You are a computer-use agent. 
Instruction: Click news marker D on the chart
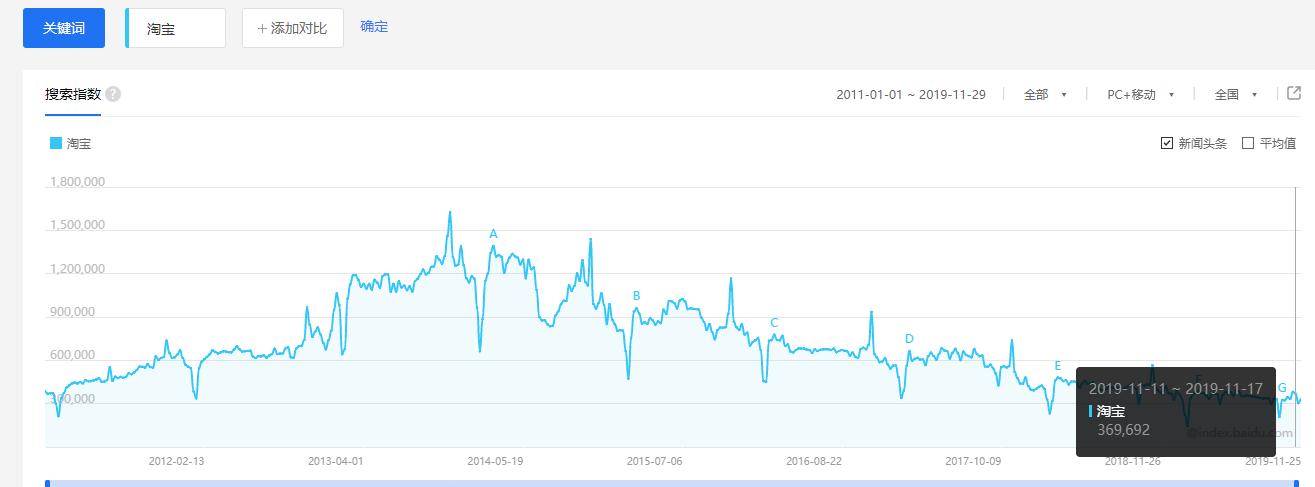tap(909, 338)
